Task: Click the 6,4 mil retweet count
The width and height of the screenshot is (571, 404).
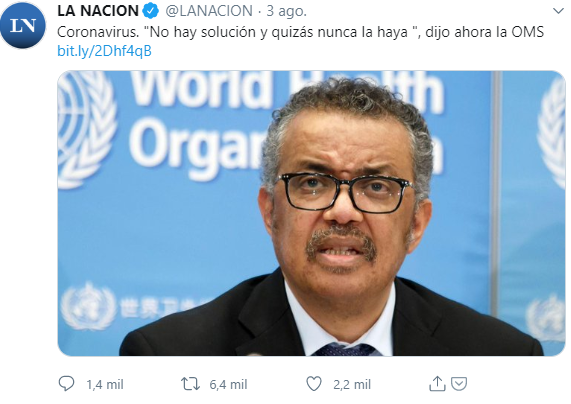Action: click(x=228, y=384)
